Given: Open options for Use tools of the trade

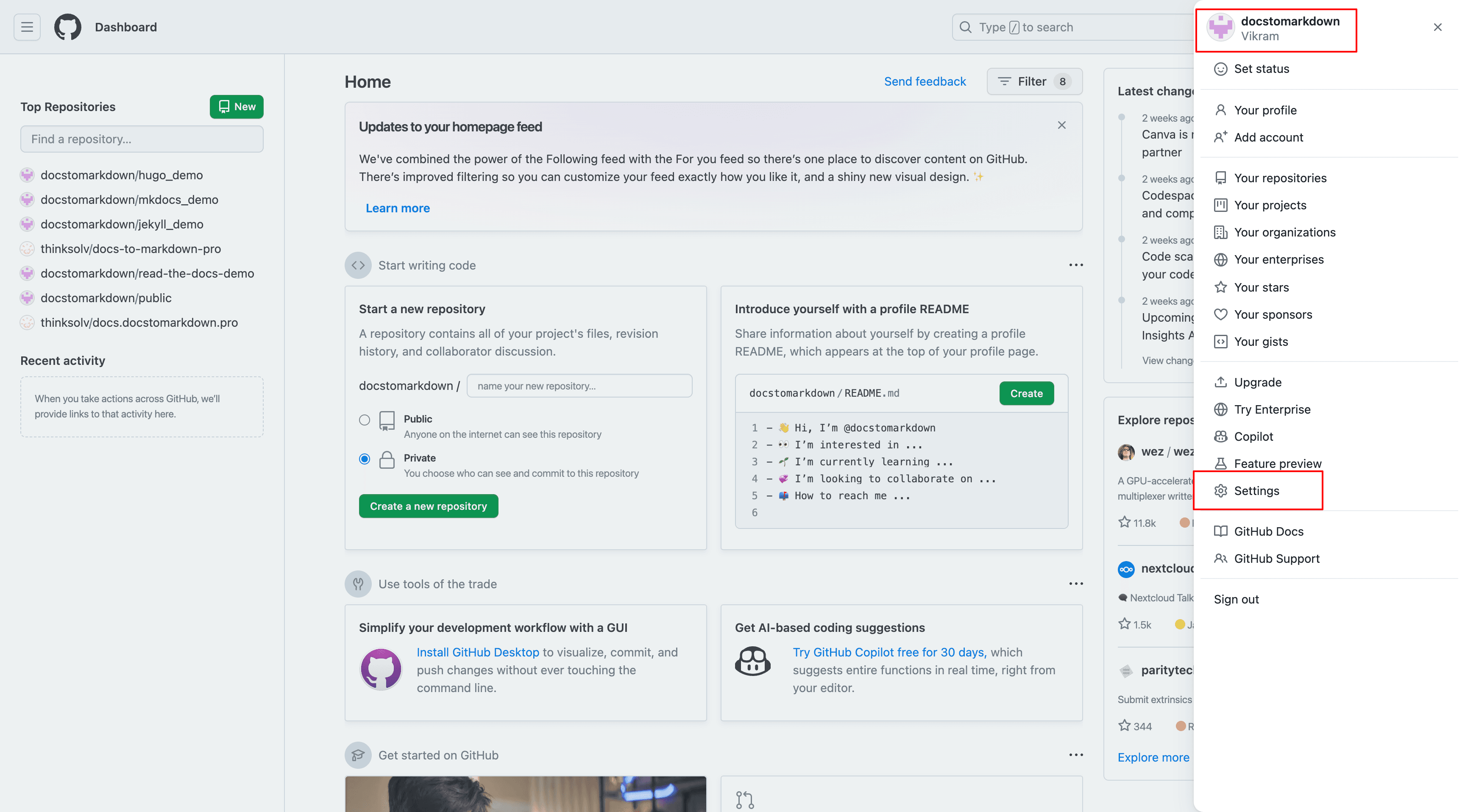Looking at the screenshot, I should [1075, 584].
